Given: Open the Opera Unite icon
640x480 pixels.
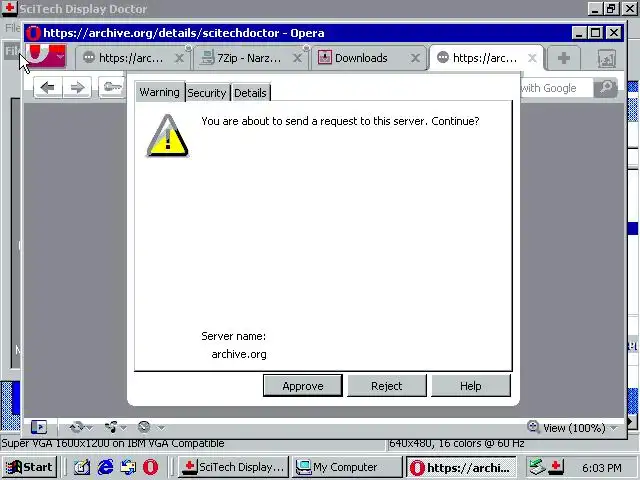Looking at the screenshot, I should 111,427.
